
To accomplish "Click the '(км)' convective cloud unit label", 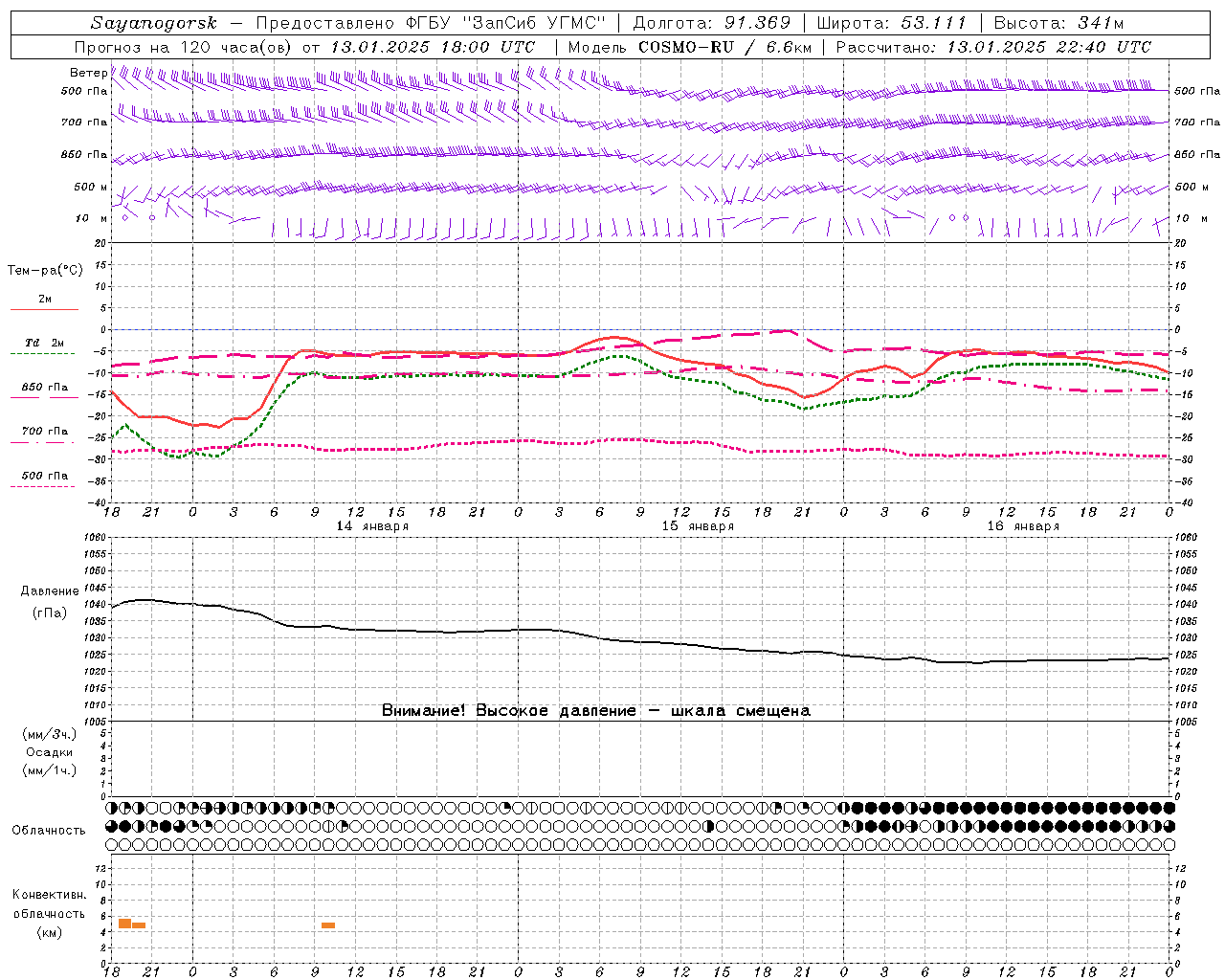I will [49, 932].
